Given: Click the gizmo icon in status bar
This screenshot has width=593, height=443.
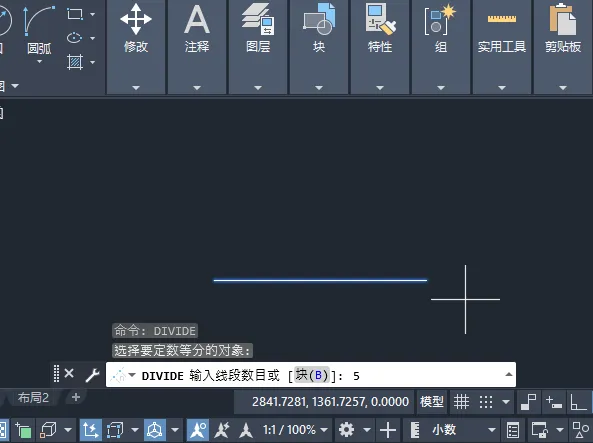Looking at the screenshot, I should click(155, 430).
